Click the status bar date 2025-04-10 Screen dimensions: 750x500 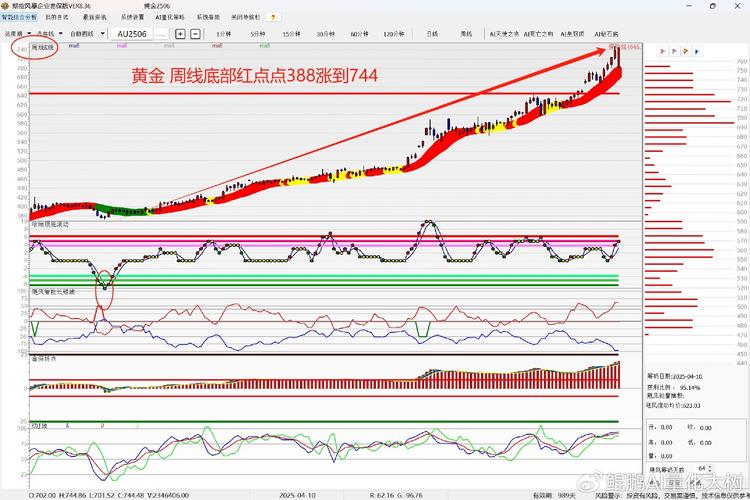tap(297, 495)
